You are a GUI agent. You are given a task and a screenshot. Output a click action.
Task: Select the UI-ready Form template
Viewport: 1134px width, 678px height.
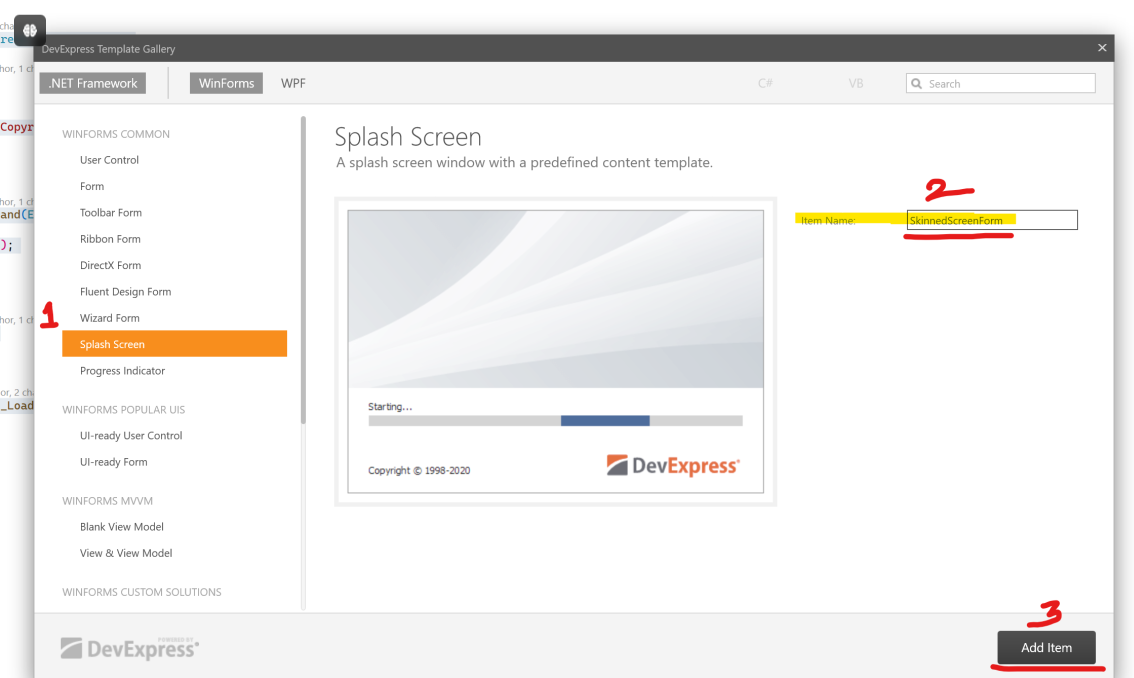tap(114, 462)
